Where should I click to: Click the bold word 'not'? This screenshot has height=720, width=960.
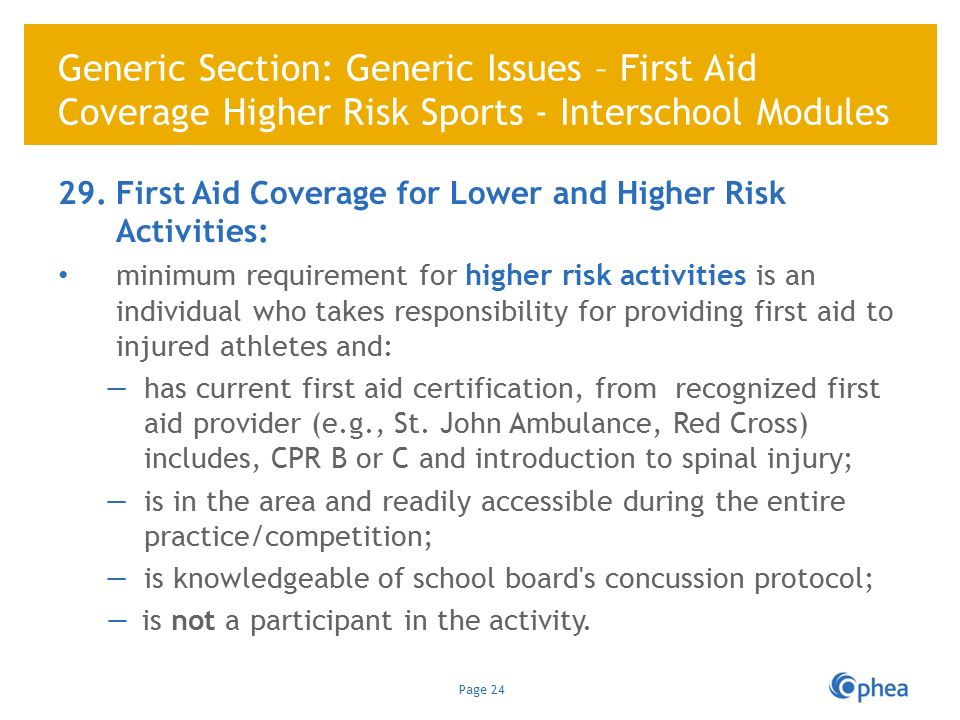(x=193, y=621)
